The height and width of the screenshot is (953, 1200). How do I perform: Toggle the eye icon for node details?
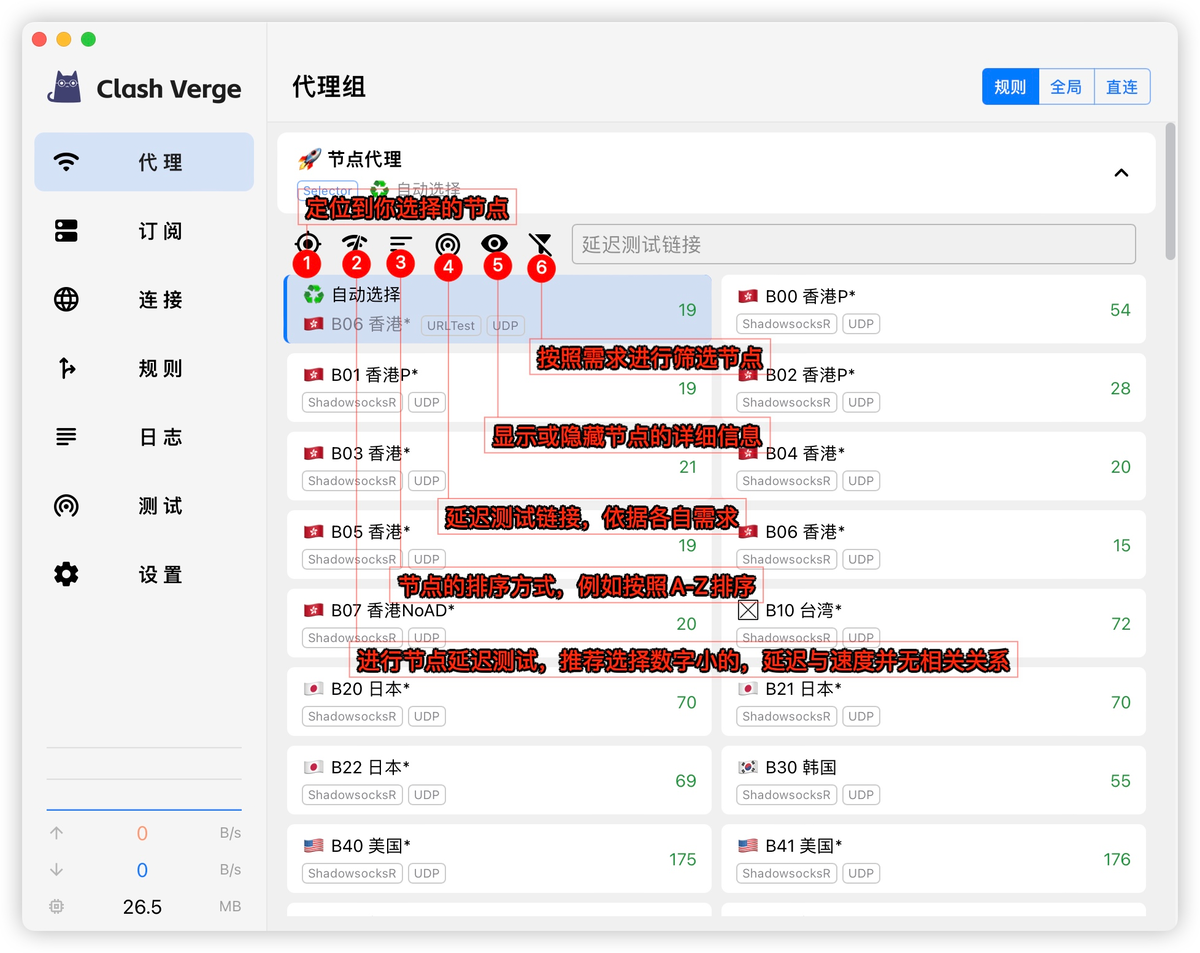[x=494, y=243]
